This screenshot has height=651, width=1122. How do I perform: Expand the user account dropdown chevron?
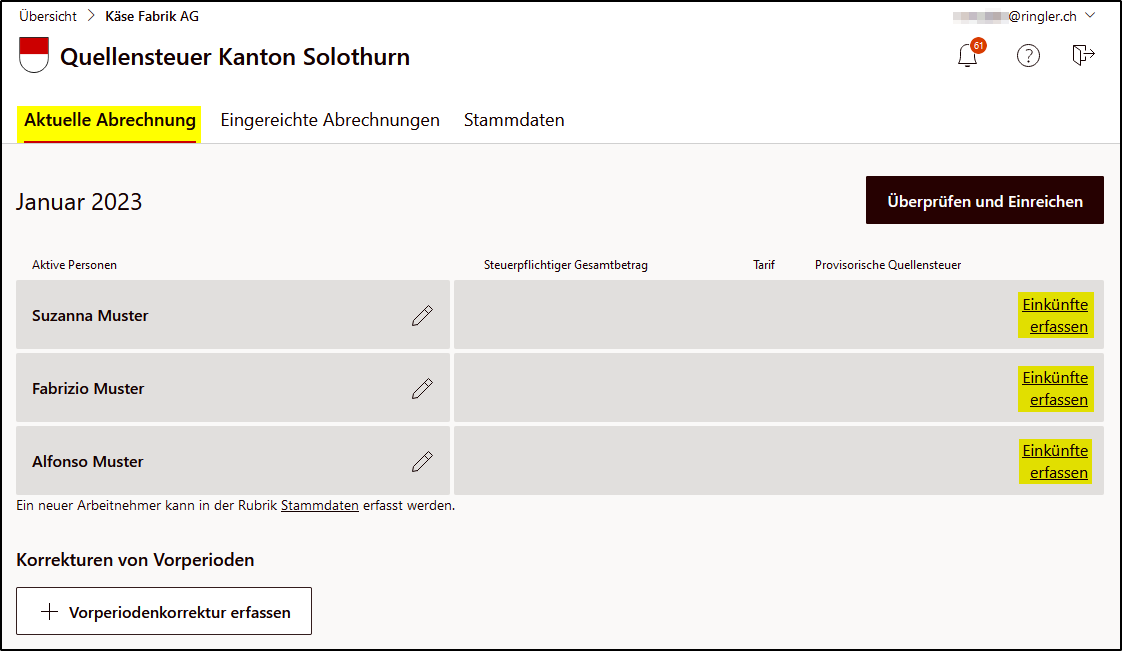click(x=1090, y=15)
